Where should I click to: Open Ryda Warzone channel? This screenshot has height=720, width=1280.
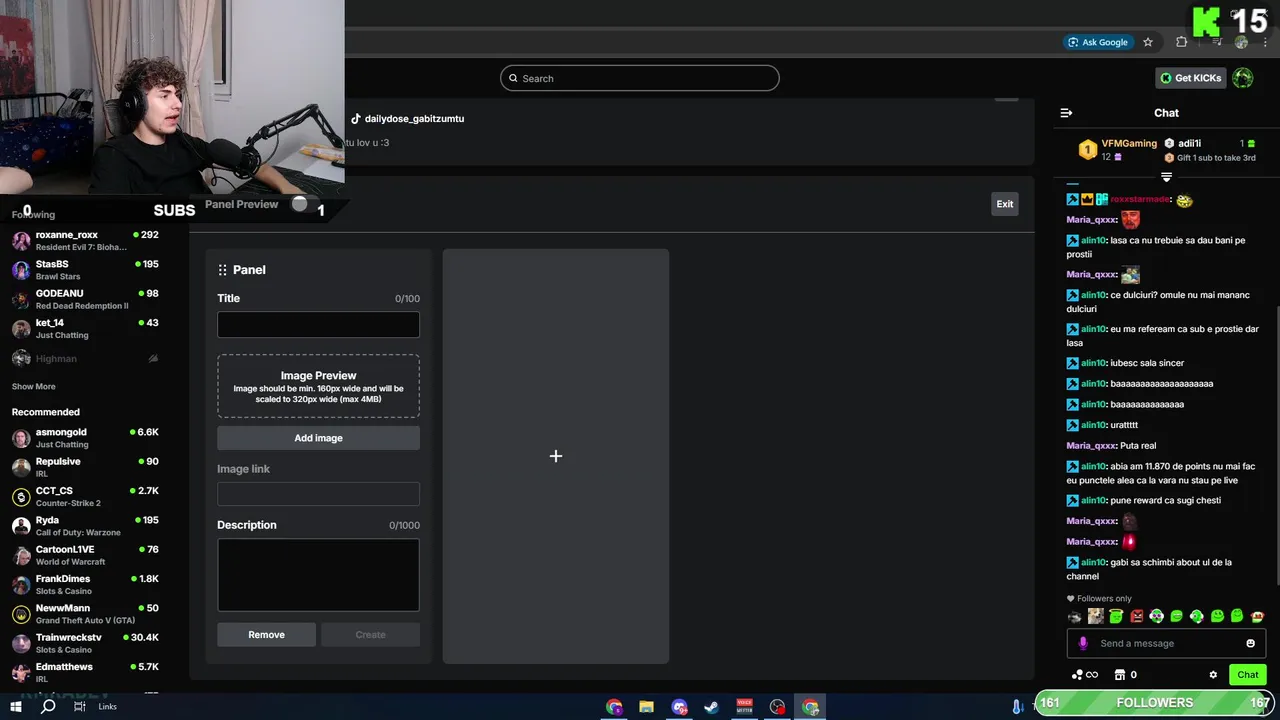(85, 526)
